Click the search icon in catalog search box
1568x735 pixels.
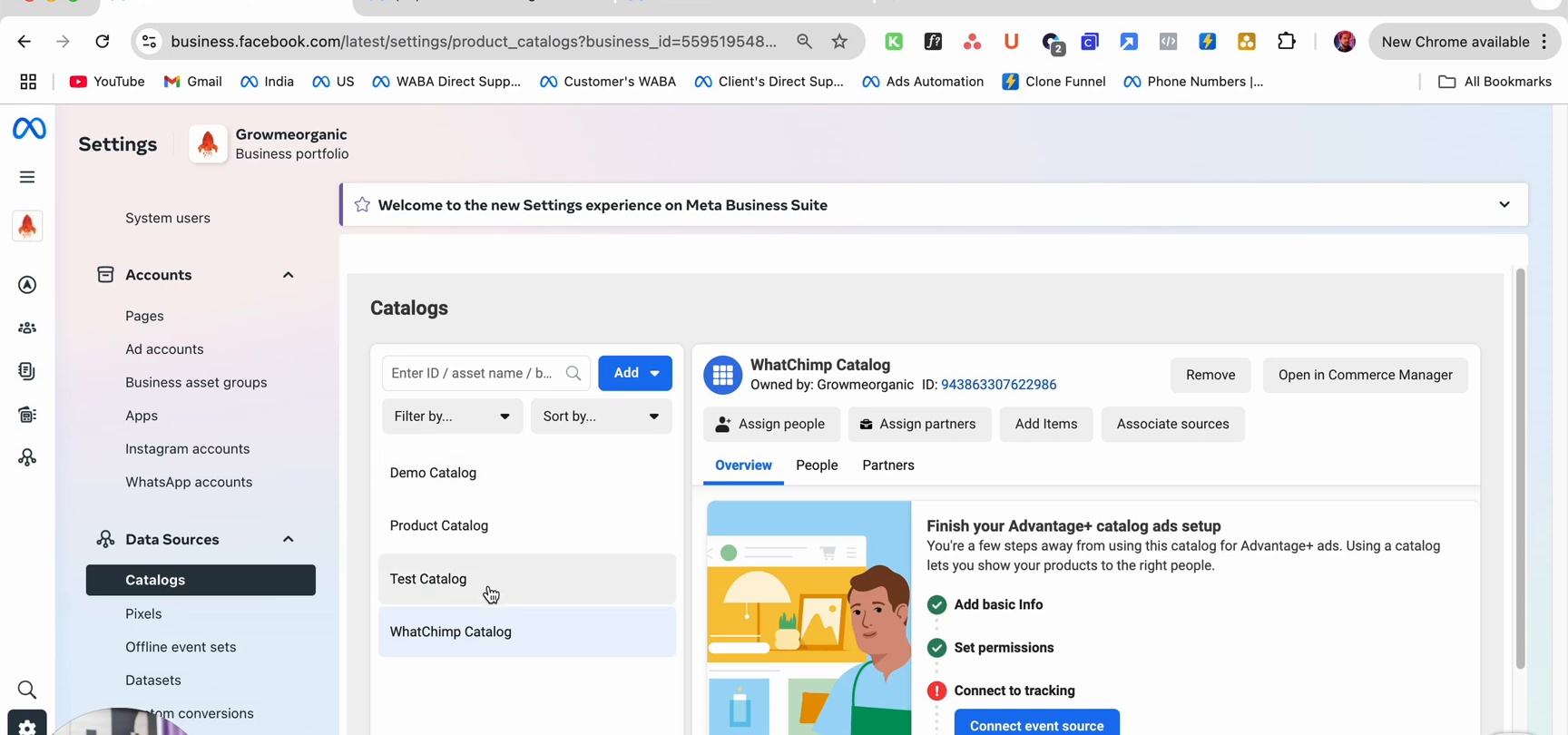tap(573, 373)
